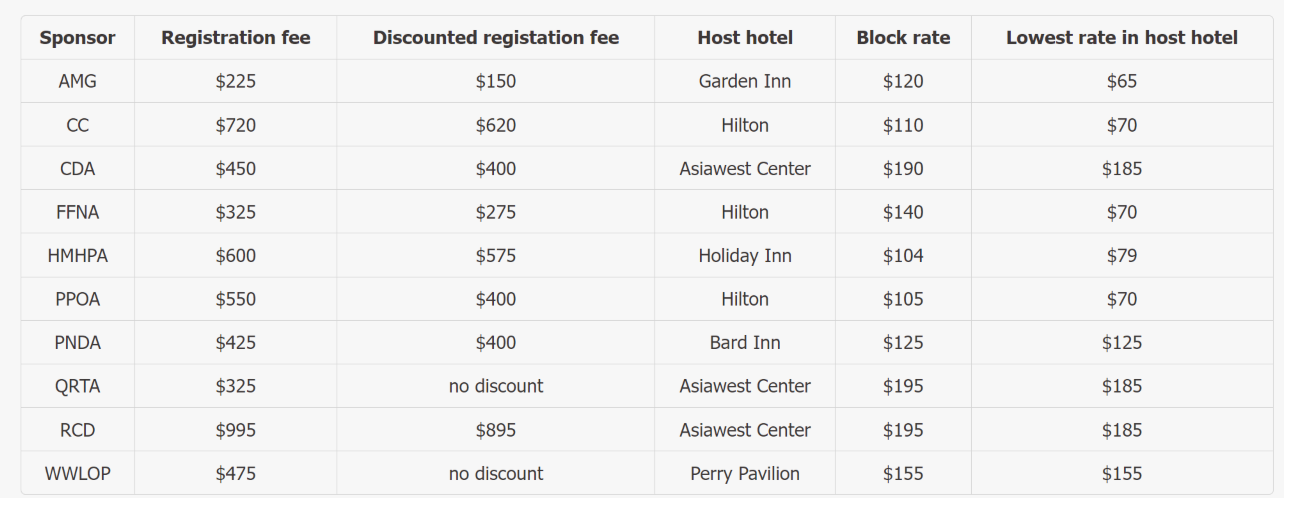Click the AMG sponsor cell

pos(77,82)
